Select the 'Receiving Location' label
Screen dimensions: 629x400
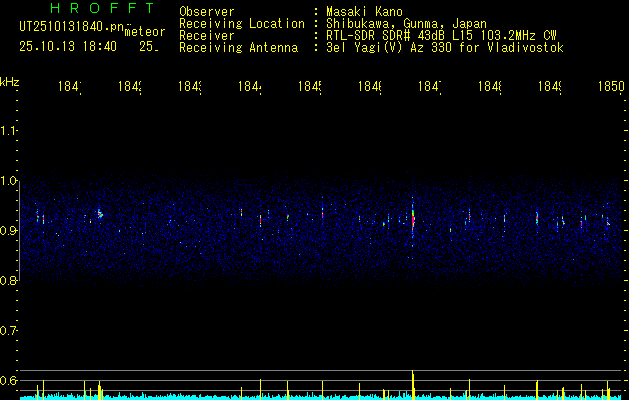pyautogui.click(x=241, y=23)
